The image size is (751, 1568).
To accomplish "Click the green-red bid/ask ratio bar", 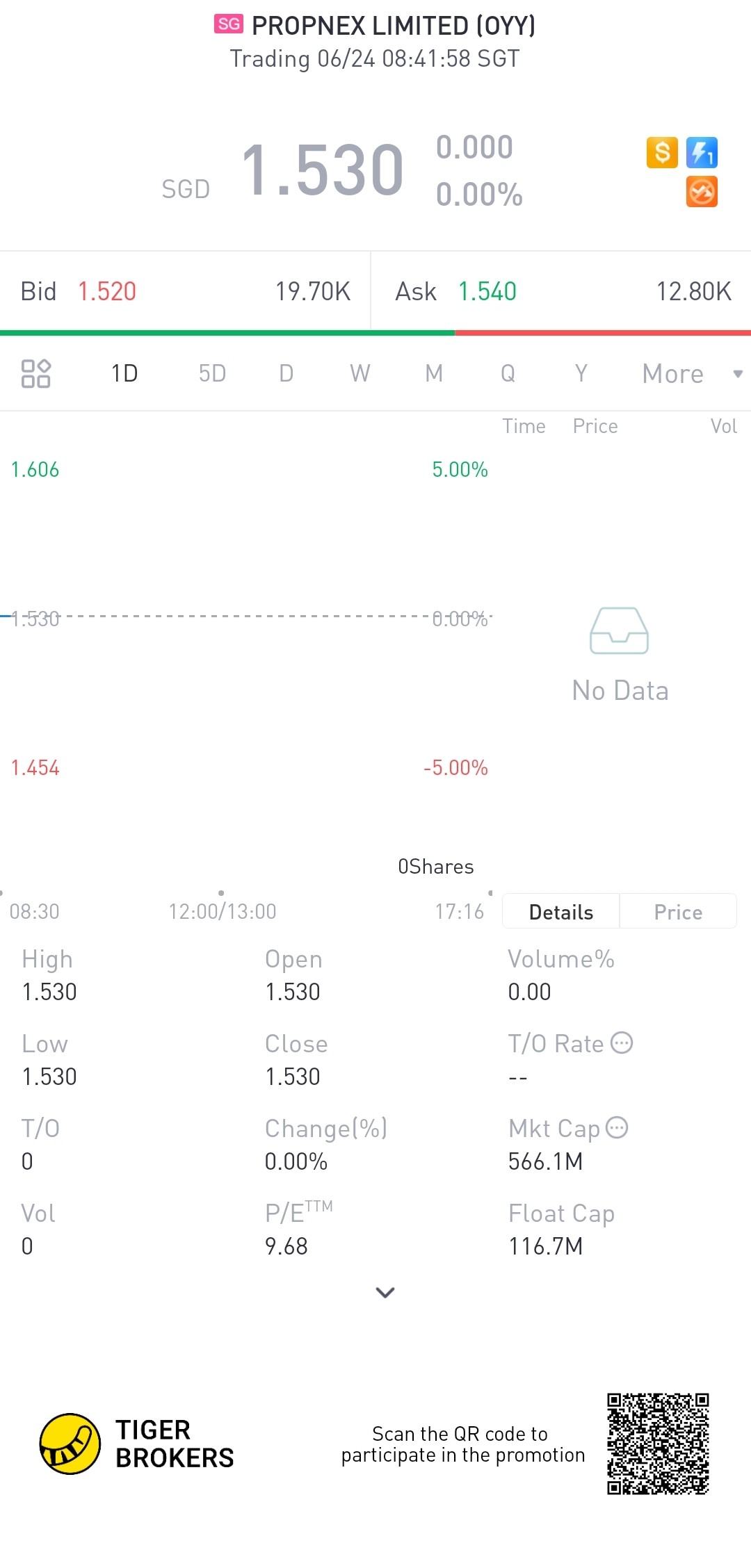I will tap(375, 333).
